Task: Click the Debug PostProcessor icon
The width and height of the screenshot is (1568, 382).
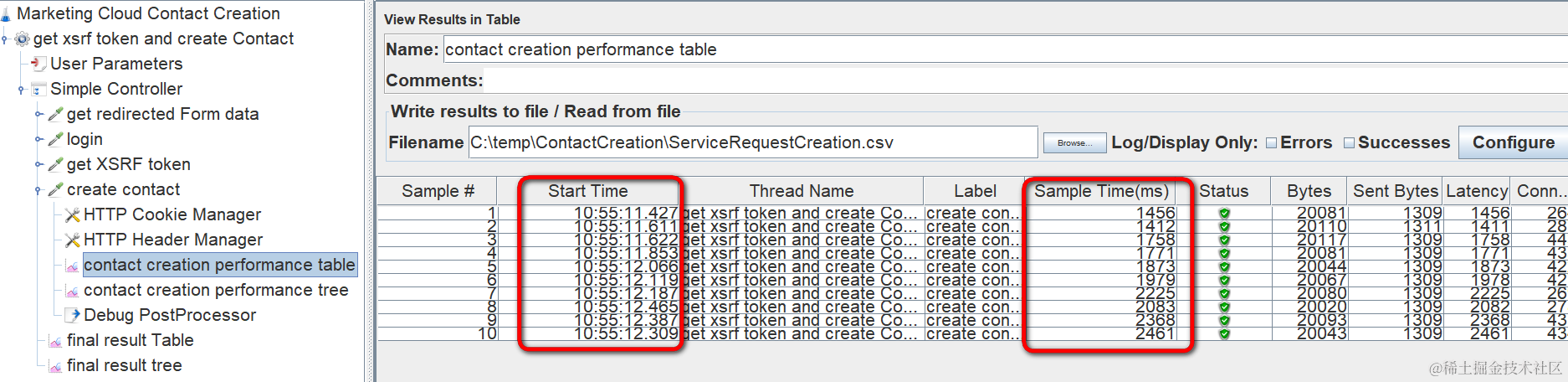Action: click(x=73, y=315)
